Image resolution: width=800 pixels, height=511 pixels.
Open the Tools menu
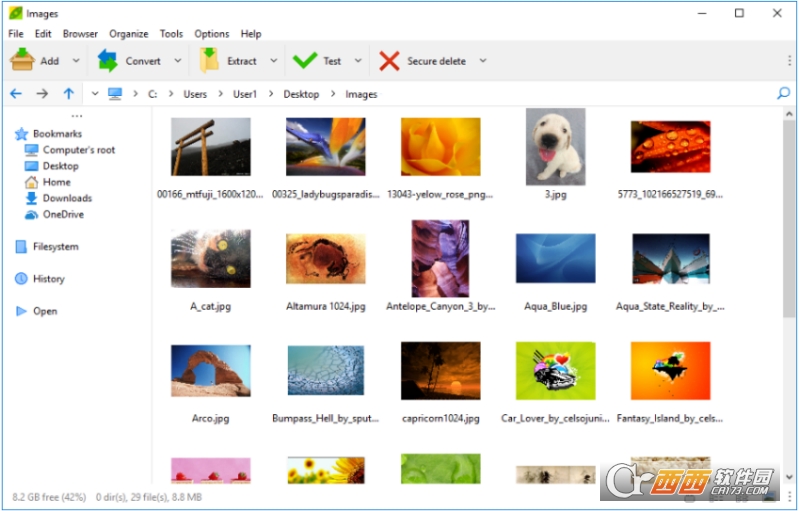[171, 34]
